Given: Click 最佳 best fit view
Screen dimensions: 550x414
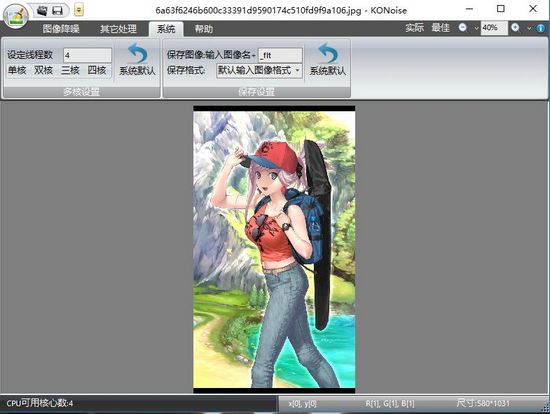Looking at the screenshot, I should coord(441,28).
